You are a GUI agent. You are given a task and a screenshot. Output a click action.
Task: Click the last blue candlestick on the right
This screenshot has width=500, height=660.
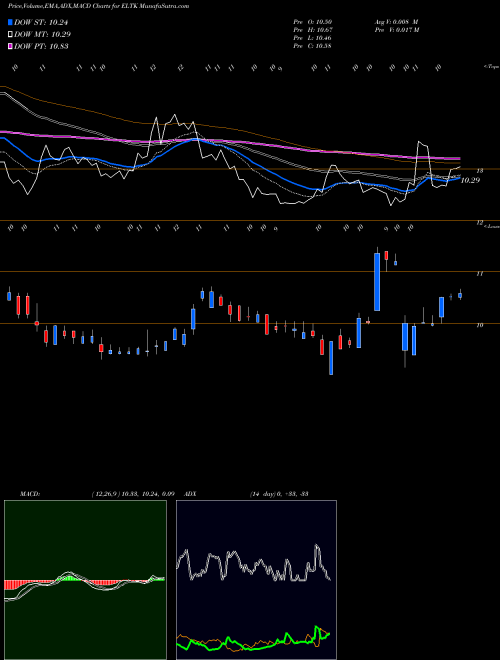460,295
